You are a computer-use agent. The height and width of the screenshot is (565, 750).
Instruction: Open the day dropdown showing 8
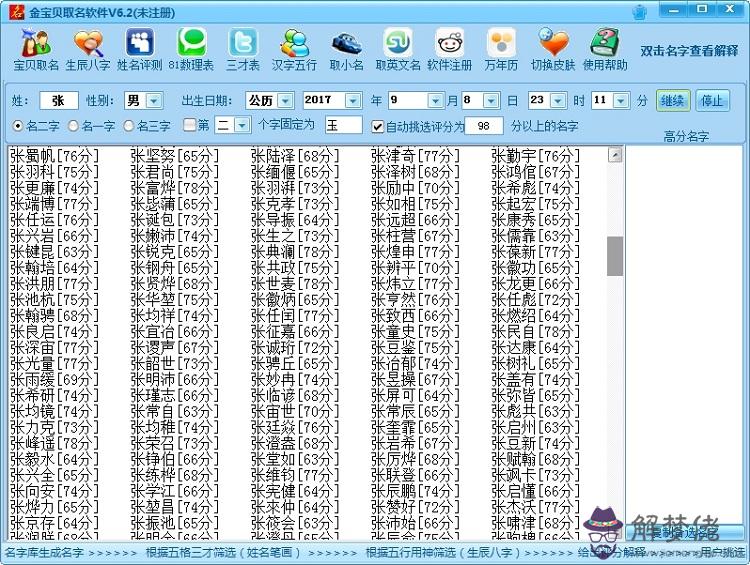coord(491,101)
